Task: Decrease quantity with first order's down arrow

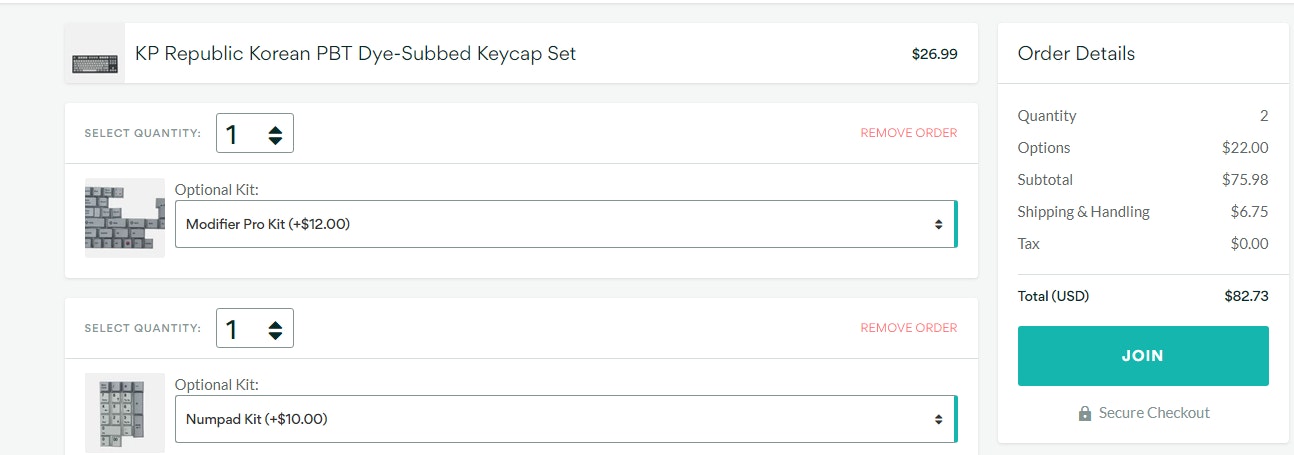Action: (276, 141)
